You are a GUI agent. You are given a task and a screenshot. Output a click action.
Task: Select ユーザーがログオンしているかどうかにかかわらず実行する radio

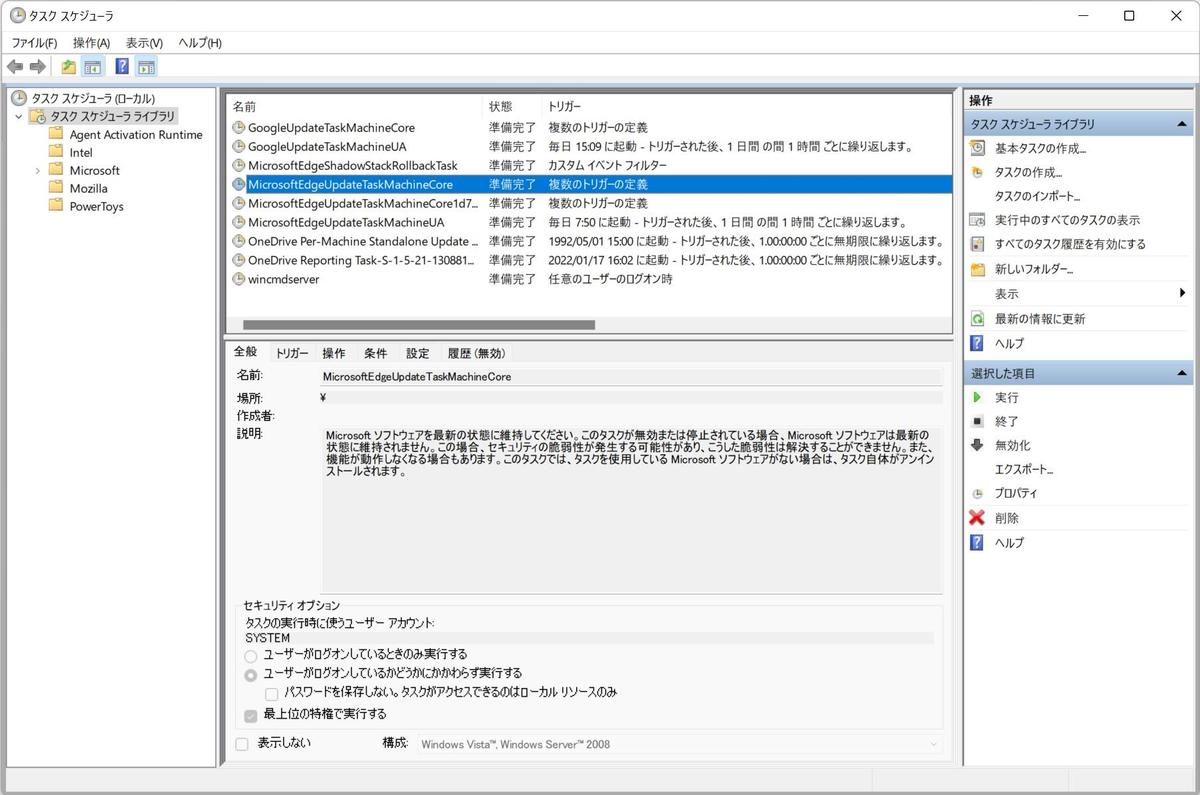pyautogui.click(x=251, y=674)
